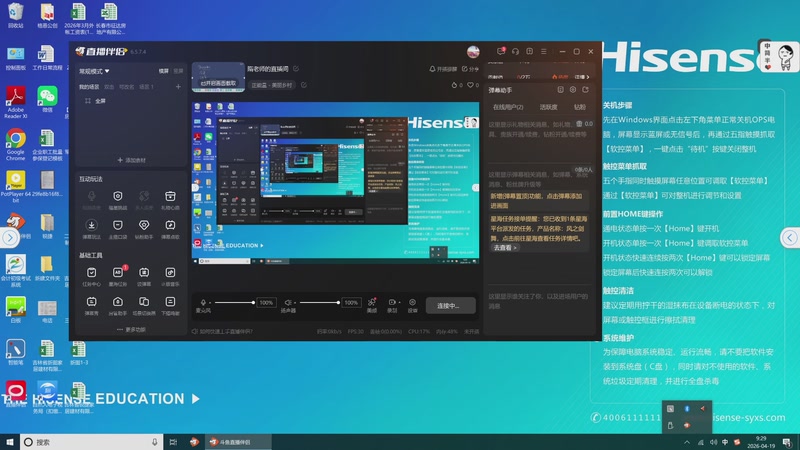The height and width of the screenshot is (450, 800).
Task: Click the 录制 record icon
Action: point(392,302)
